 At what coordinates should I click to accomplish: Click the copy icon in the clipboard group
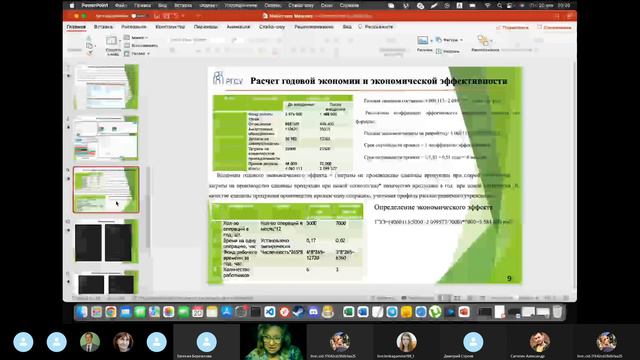pos(89,46)
